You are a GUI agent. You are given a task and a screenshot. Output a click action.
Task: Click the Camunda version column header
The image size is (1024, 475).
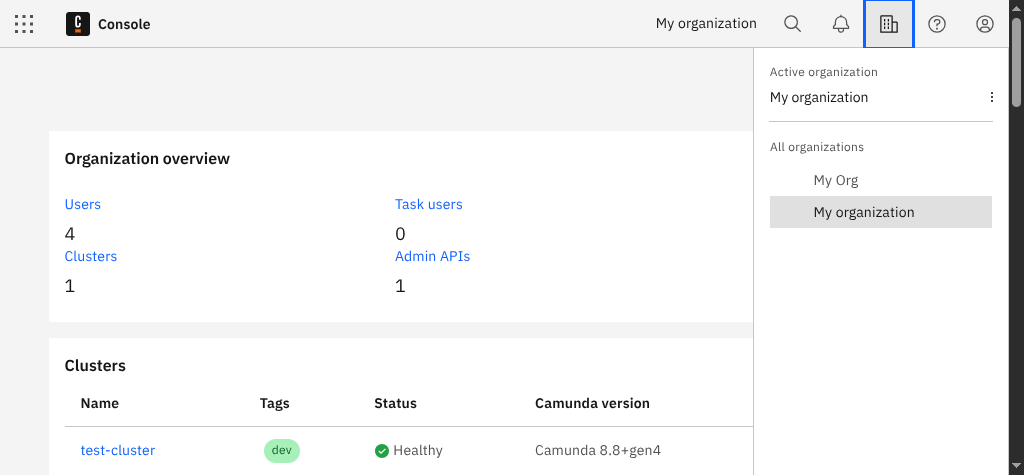[592, 403]
